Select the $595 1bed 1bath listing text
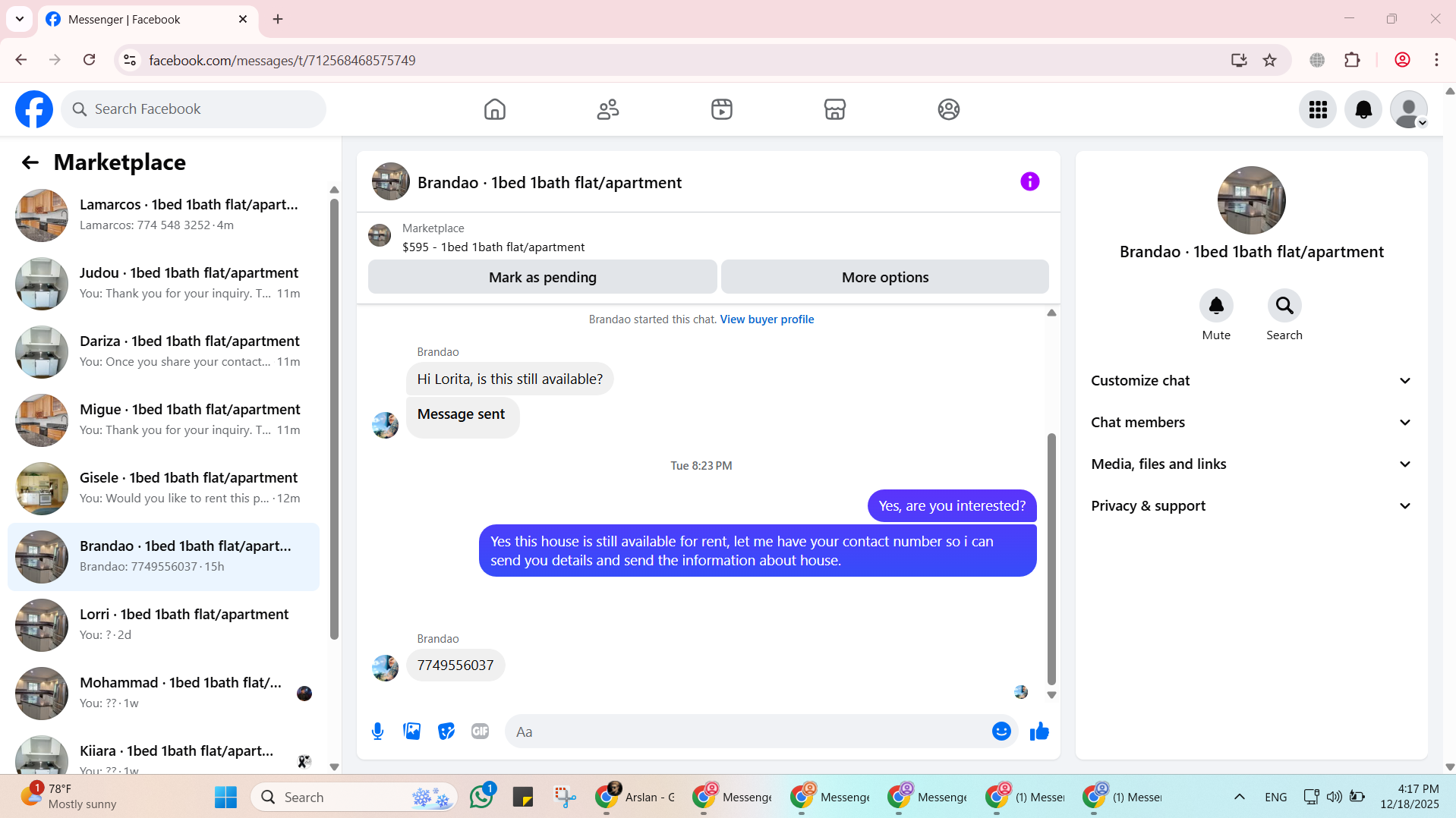The height and width of the screenshot is (818, 1456). [493, 247]
